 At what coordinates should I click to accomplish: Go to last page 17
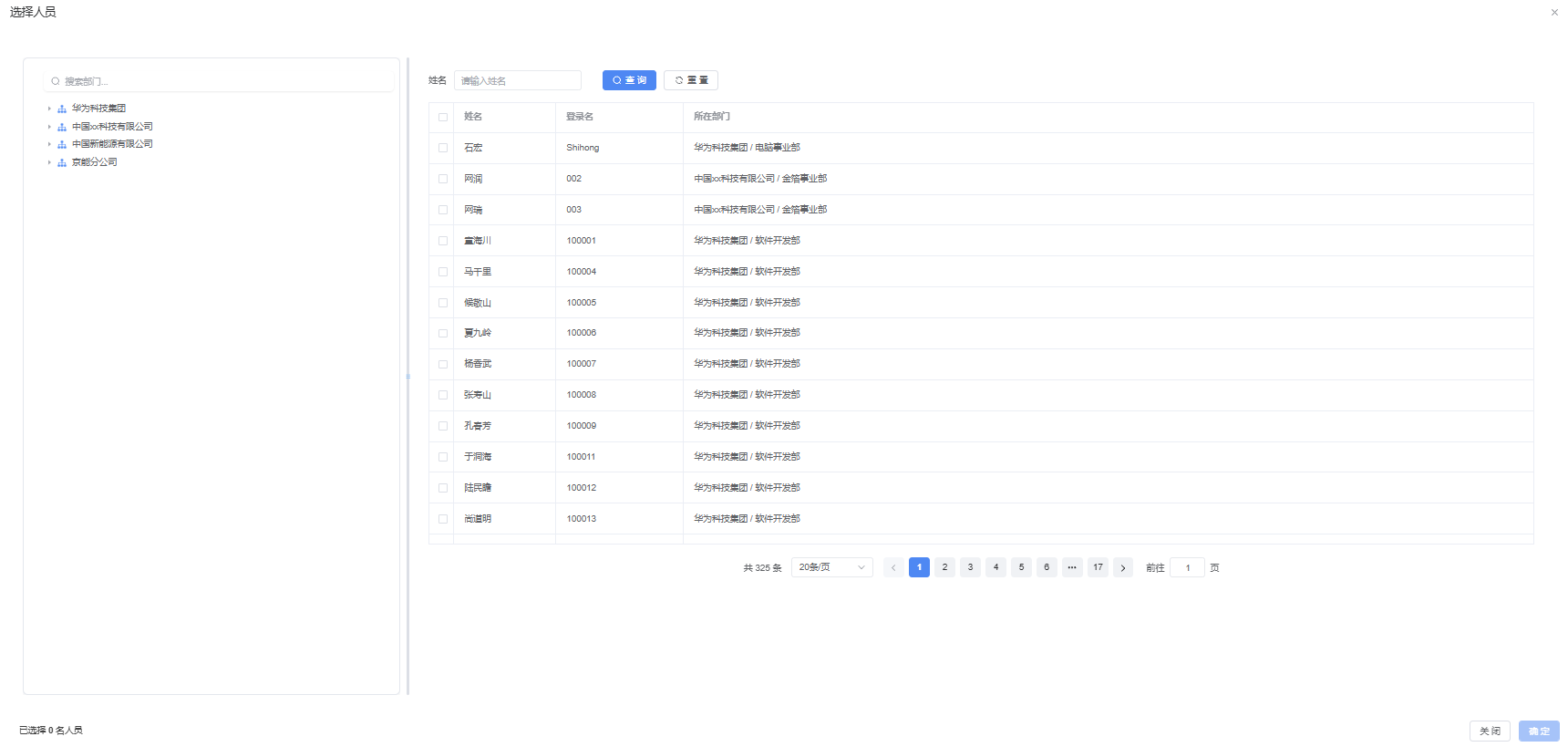pyautogui.click(x=1098, y=567)
